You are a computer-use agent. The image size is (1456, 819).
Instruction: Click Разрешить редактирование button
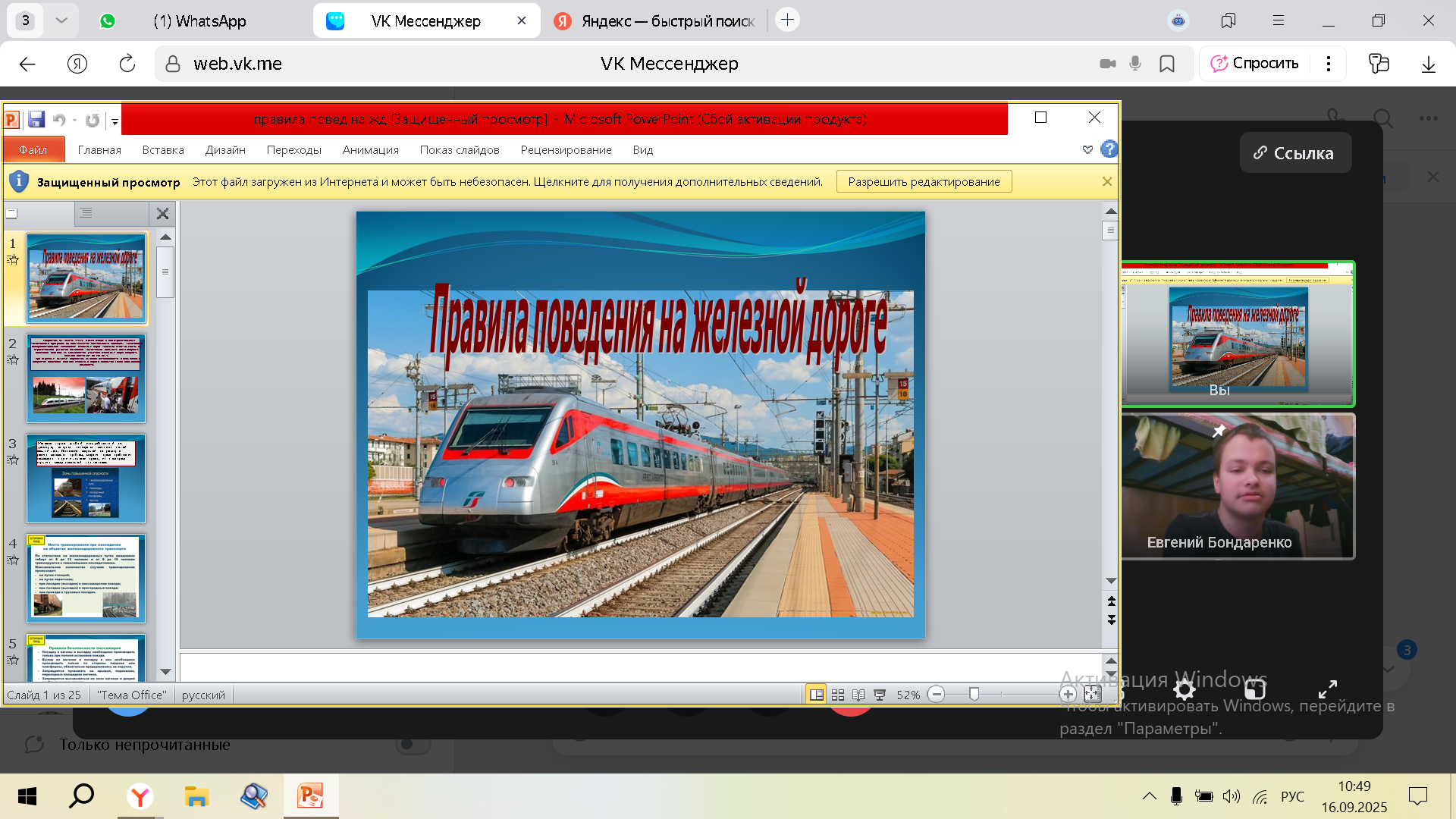pos(924,181)
